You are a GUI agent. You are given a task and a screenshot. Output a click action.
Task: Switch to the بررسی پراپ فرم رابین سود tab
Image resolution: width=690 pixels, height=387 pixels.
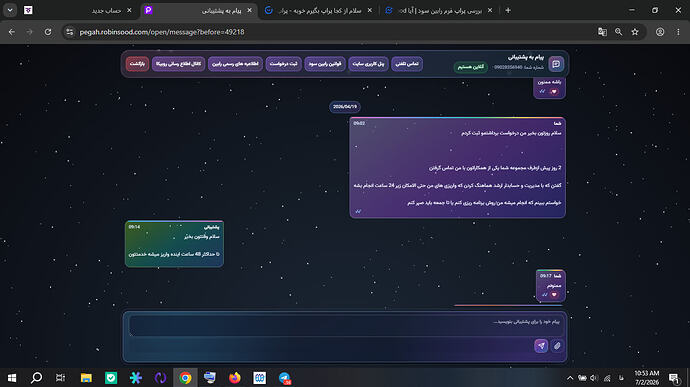[x=439, y=10]
